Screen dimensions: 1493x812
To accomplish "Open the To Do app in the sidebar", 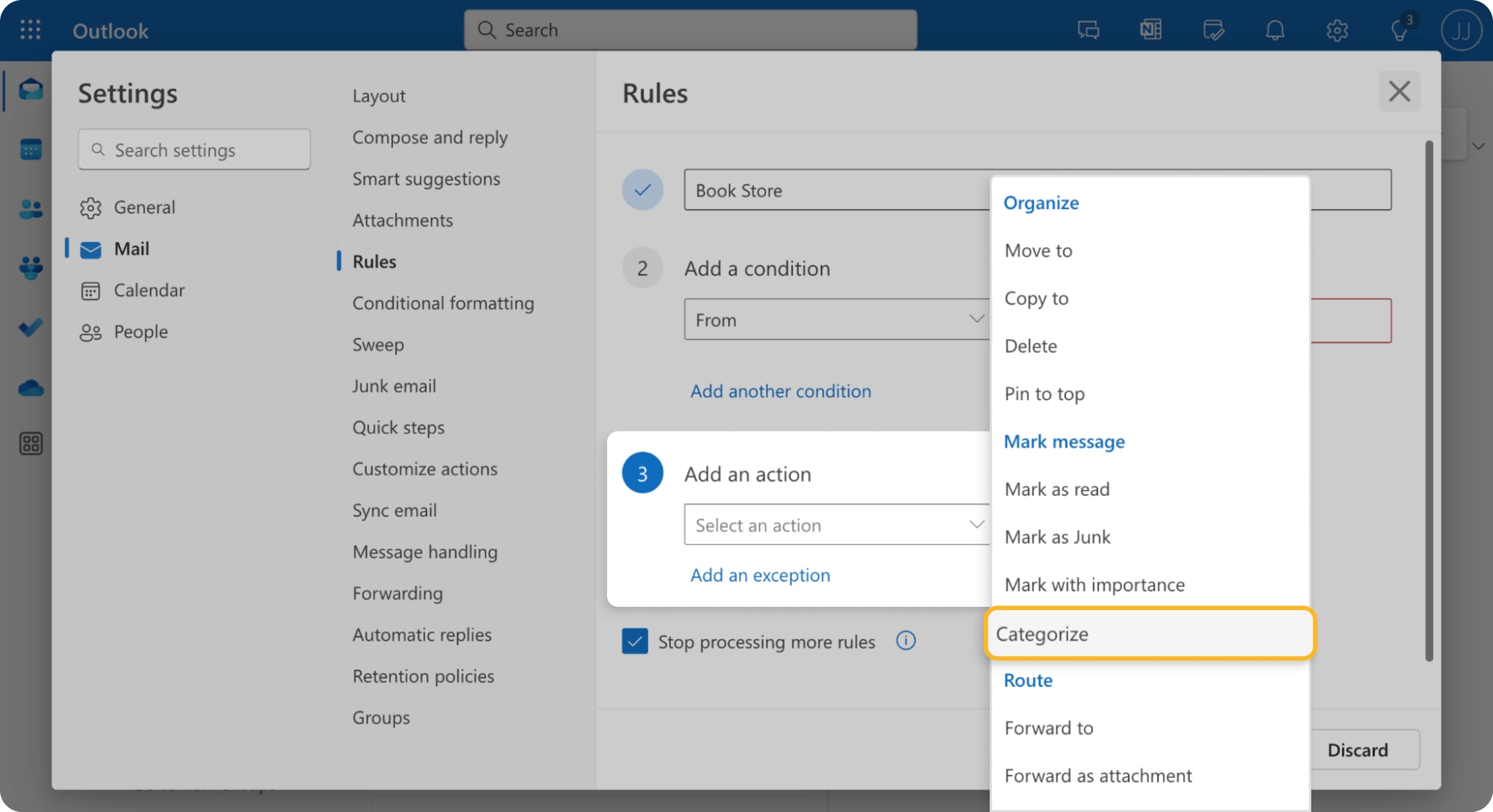I will pos(30,327).
